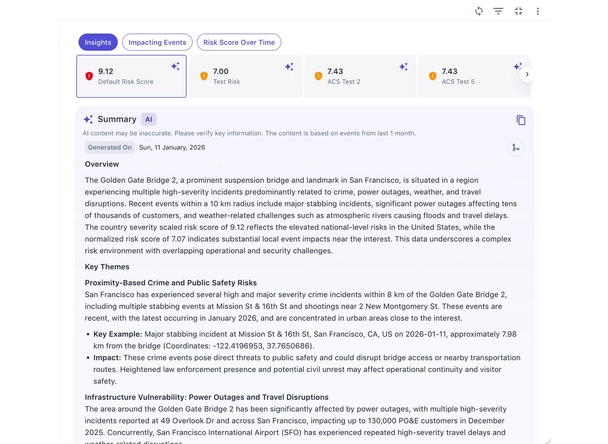Open the filter list icon
Viewport: 608px width, 444px height.
498,11
